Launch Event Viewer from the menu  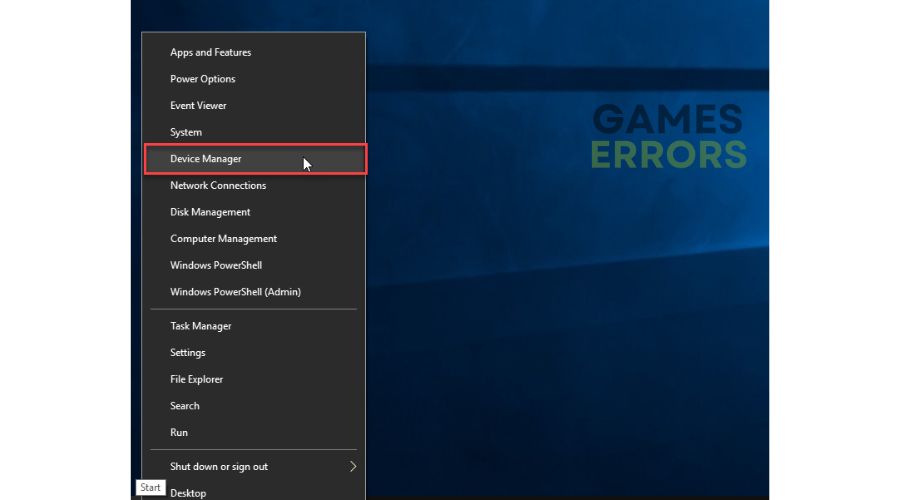point(198,106)
